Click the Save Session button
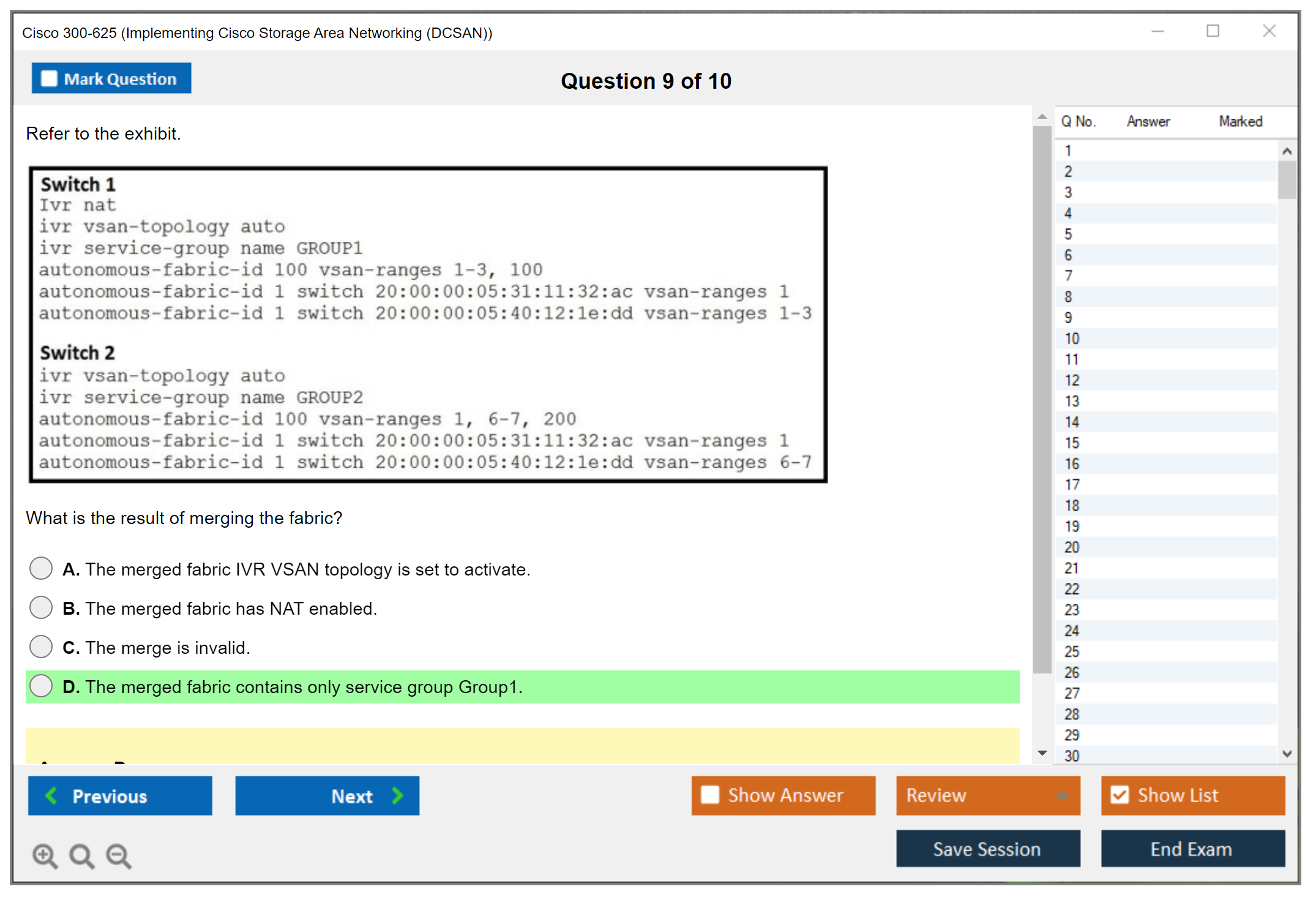Viewport: 1316px width, 900px height. click(987, 849)
